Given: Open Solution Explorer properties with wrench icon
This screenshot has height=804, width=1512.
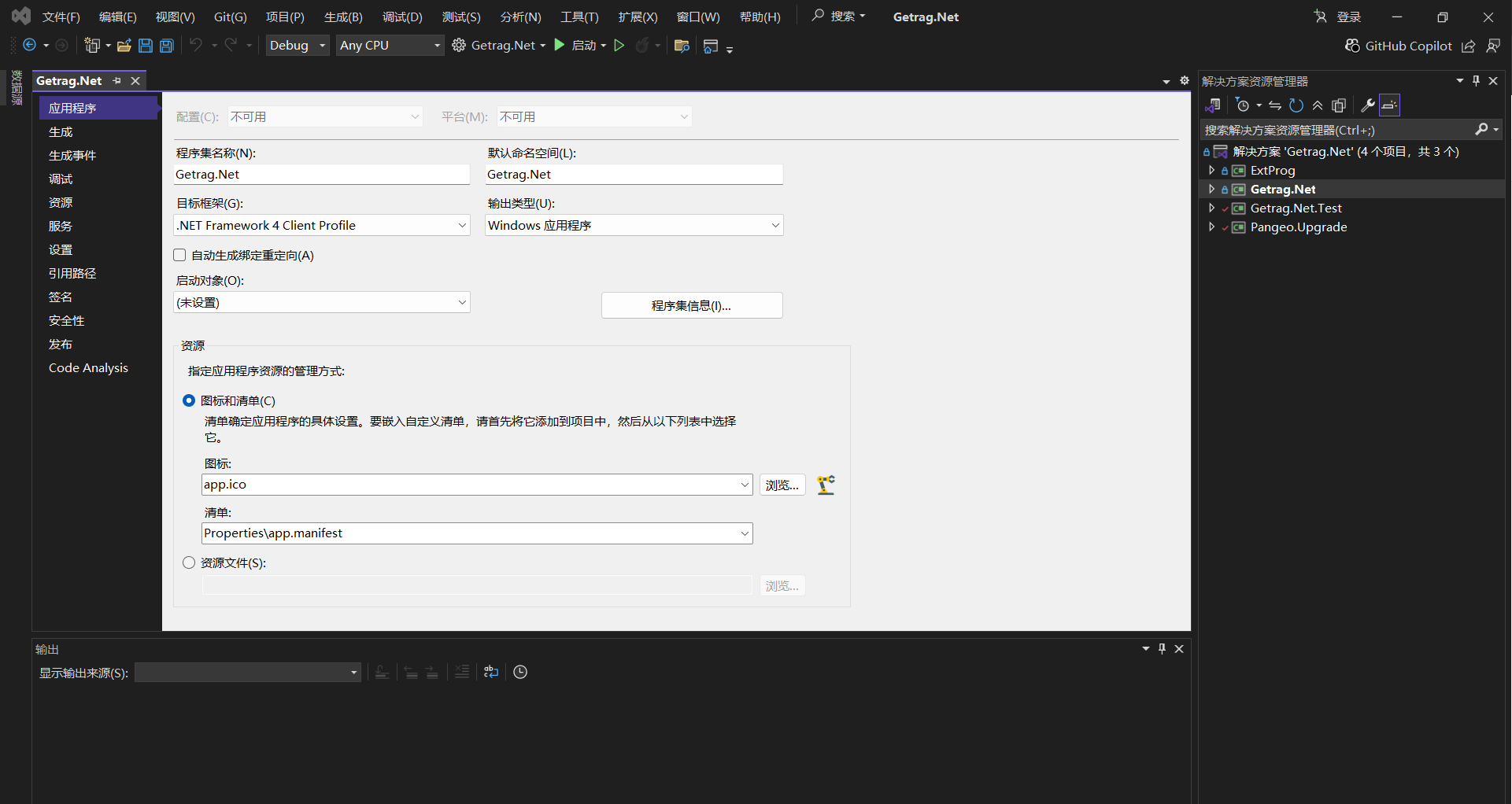Looking at the screenshot, I should (1369, 105).
